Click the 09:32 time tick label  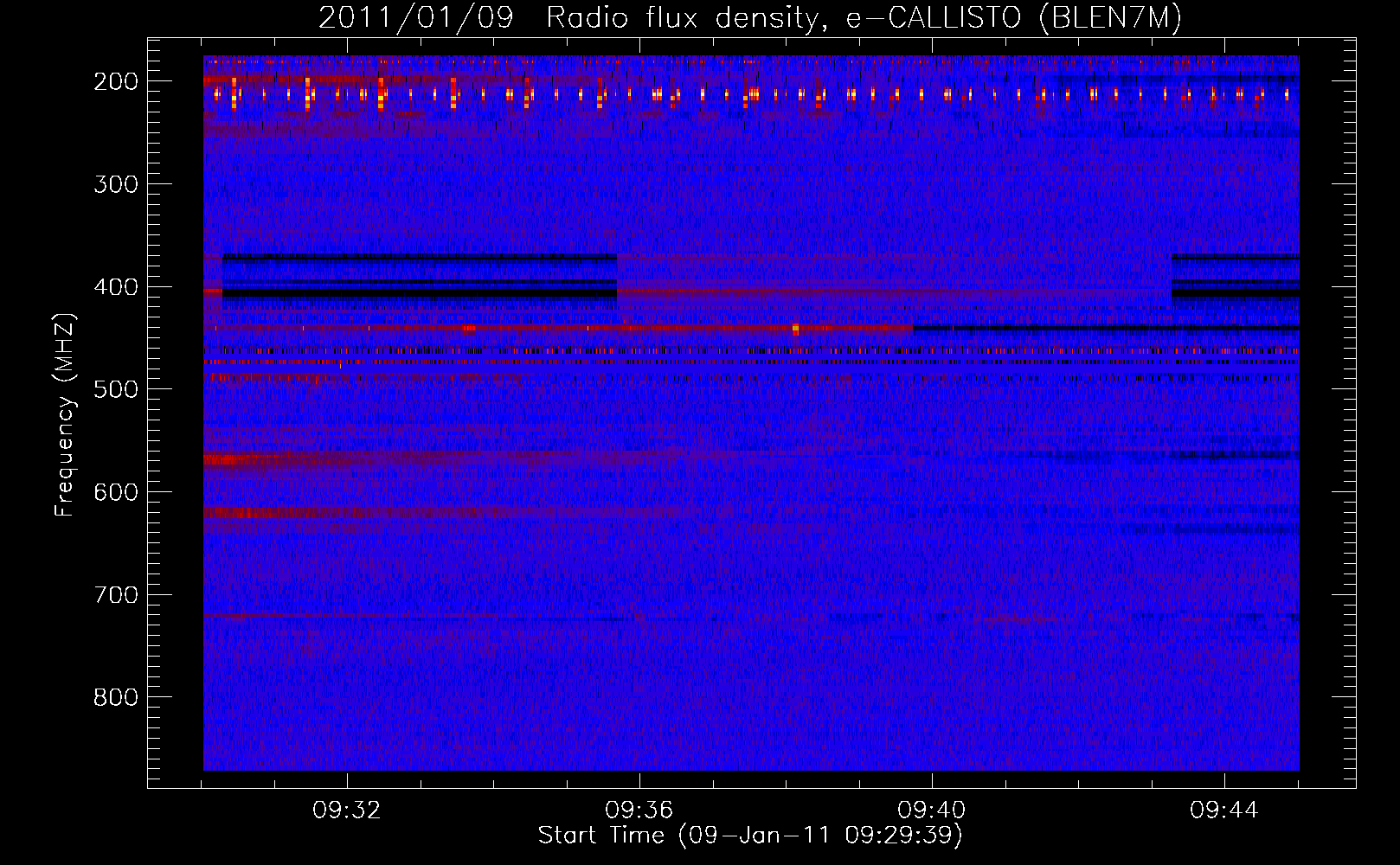click(347, 811)
